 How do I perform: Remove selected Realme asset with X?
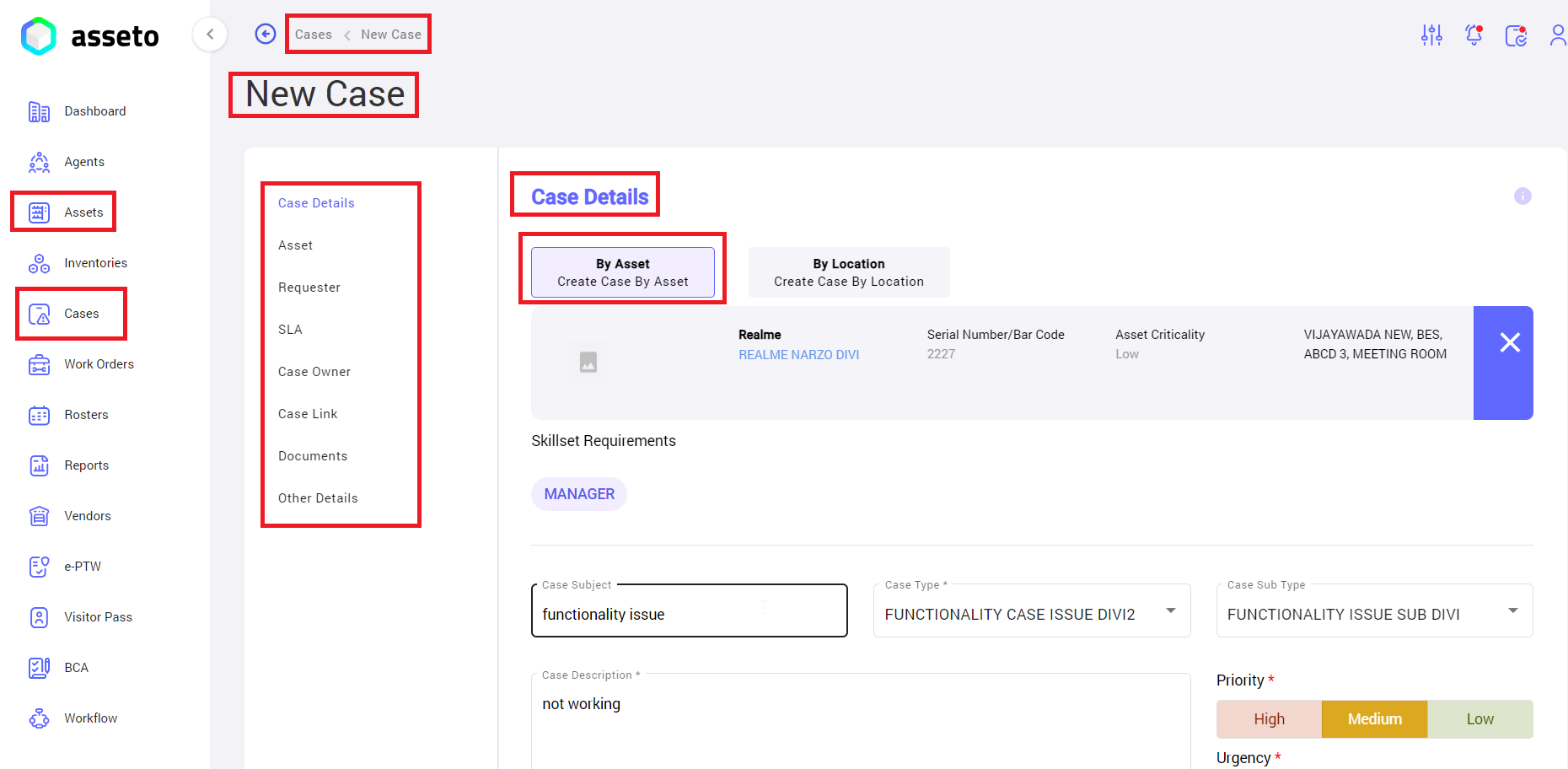(1510, 342)
